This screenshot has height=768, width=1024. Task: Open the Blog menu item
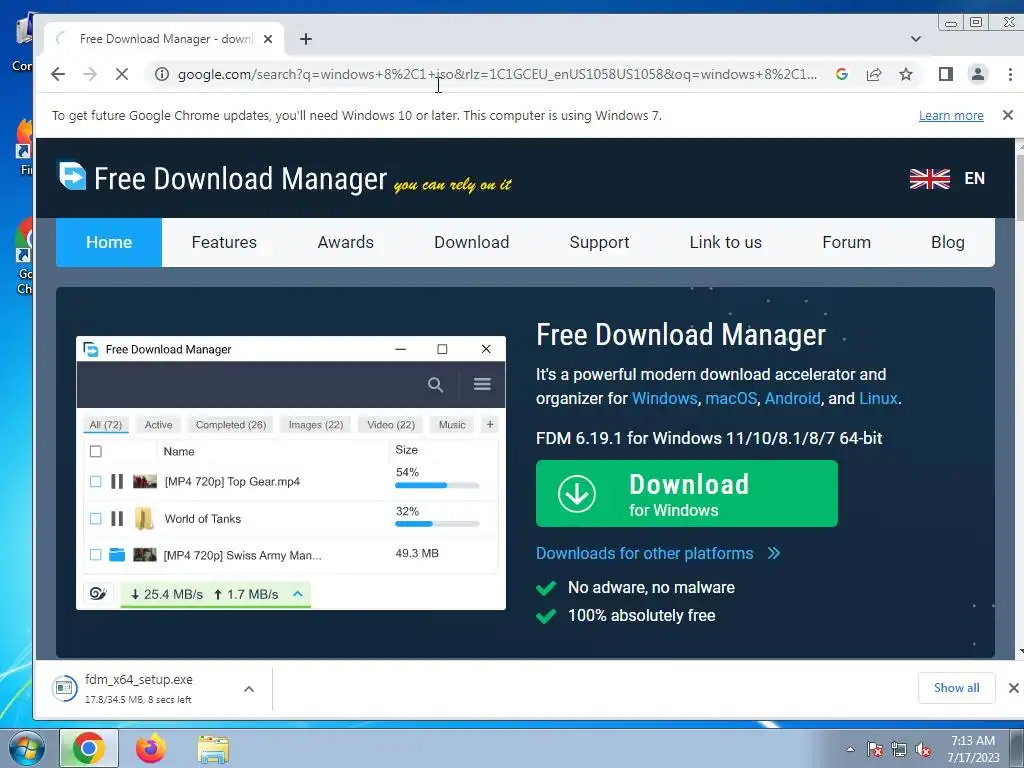coord(948,242)
